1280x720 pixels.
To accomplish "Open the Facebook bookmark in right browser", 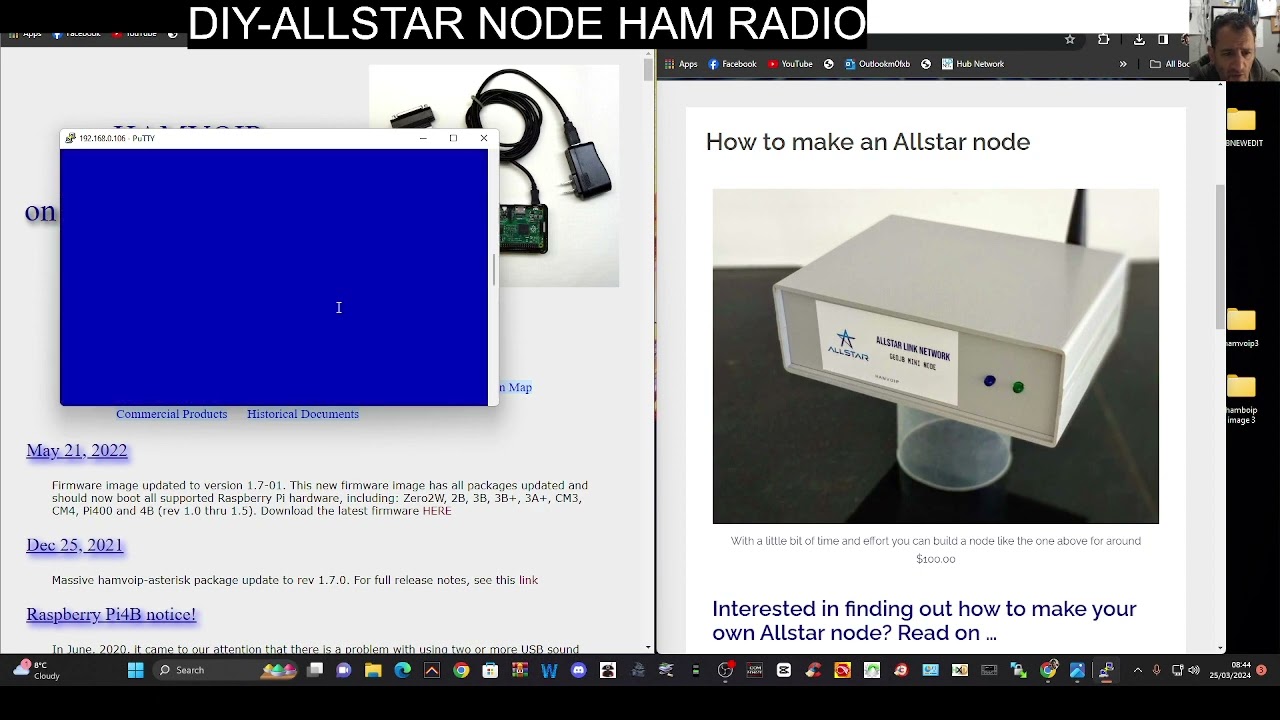I will [732, 64].
